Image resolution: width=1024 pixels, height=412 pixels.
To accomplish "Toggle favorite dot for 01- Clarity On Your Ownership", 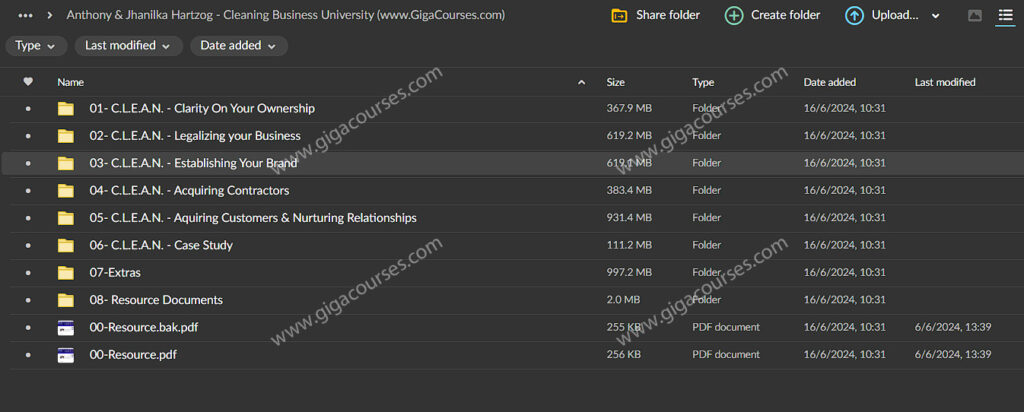I will point(28,109).
